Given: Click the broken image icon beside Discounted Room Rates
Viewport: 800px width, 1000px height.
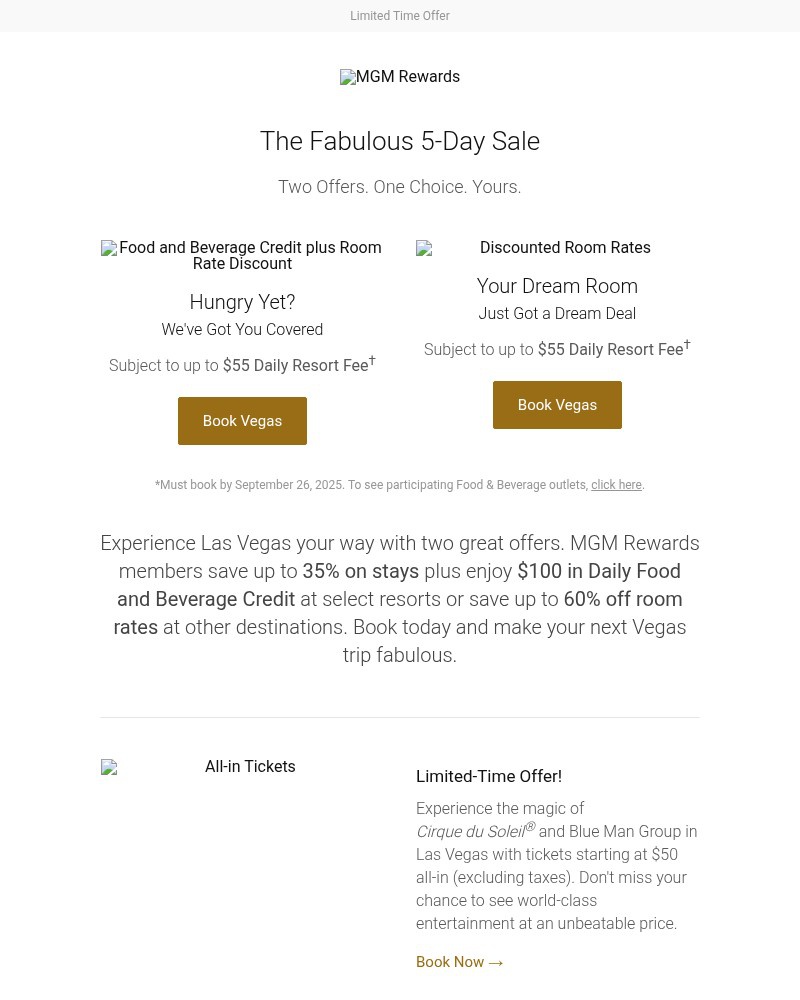Looking at the screenshot, I should click(x=424, y=248).
